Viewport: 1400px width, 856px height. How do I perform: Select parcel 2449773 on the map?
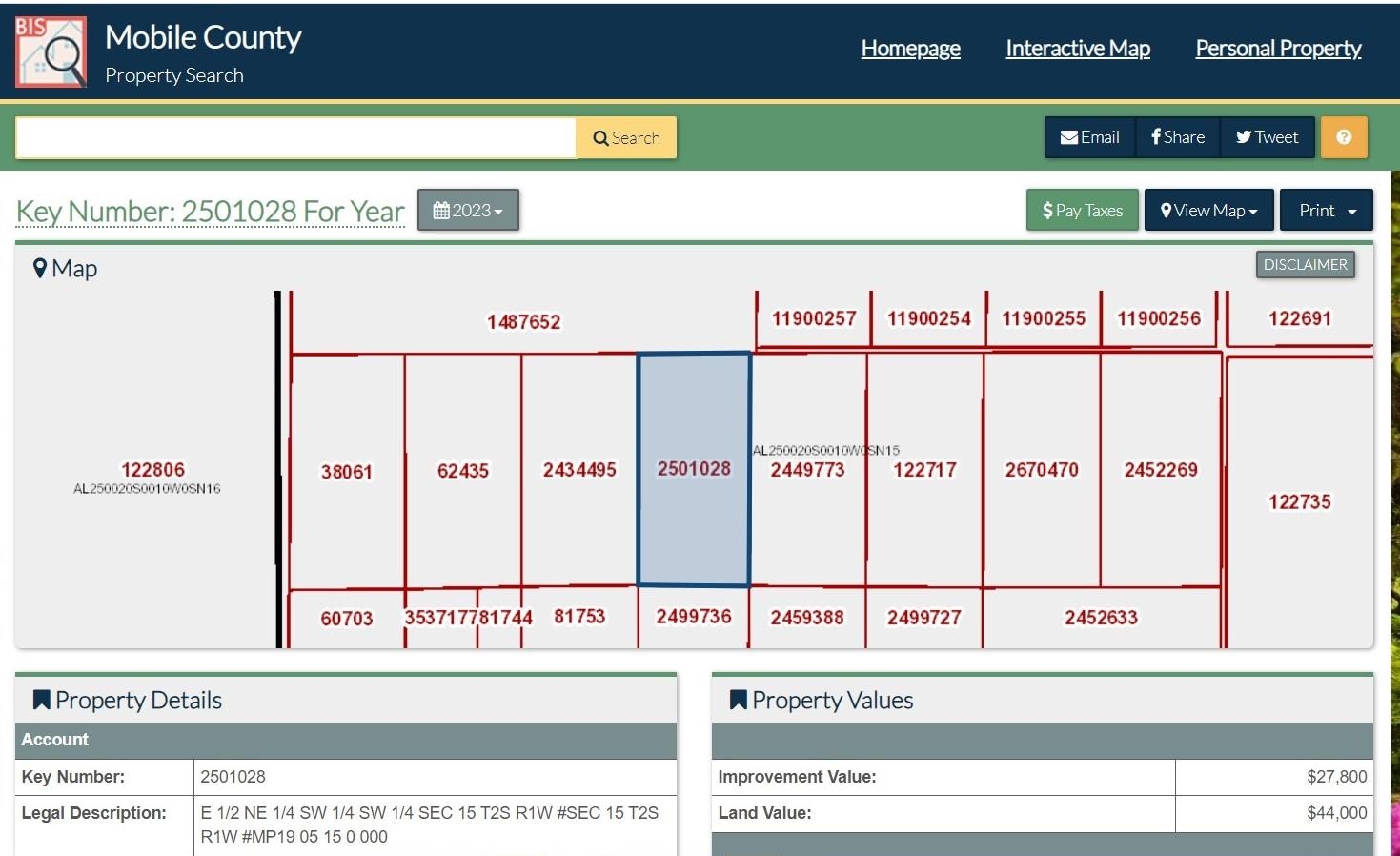pos(808,469)
